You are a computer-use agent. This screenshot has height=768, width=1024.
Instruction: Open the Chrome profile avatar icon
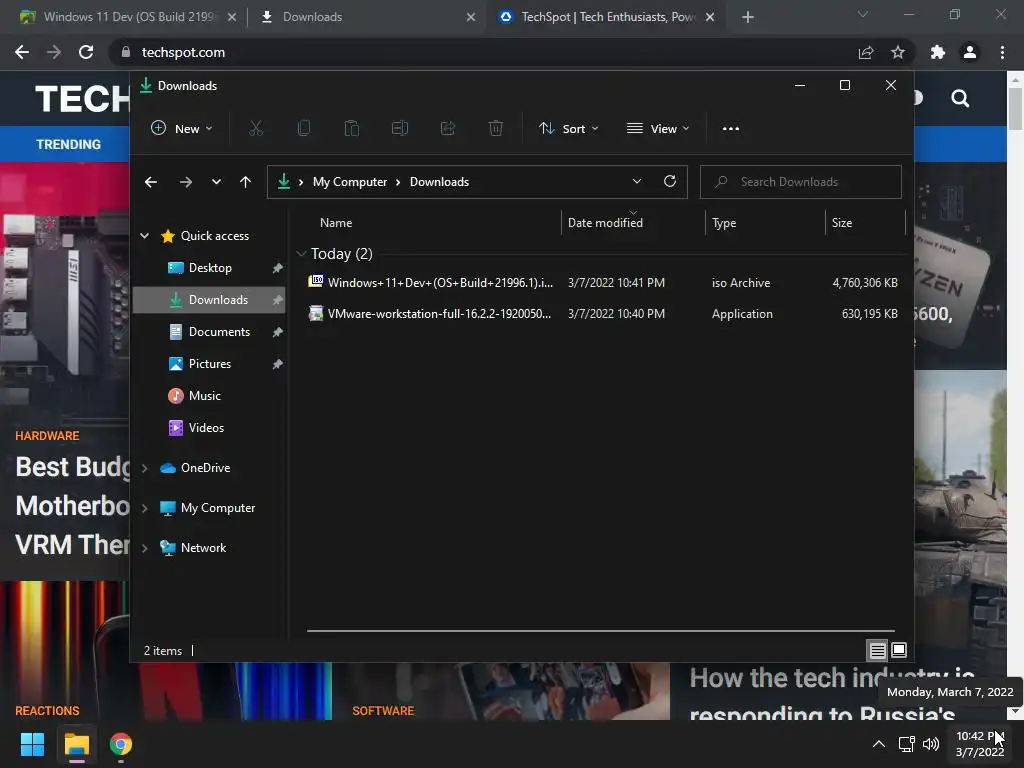[x=970, y=52]
